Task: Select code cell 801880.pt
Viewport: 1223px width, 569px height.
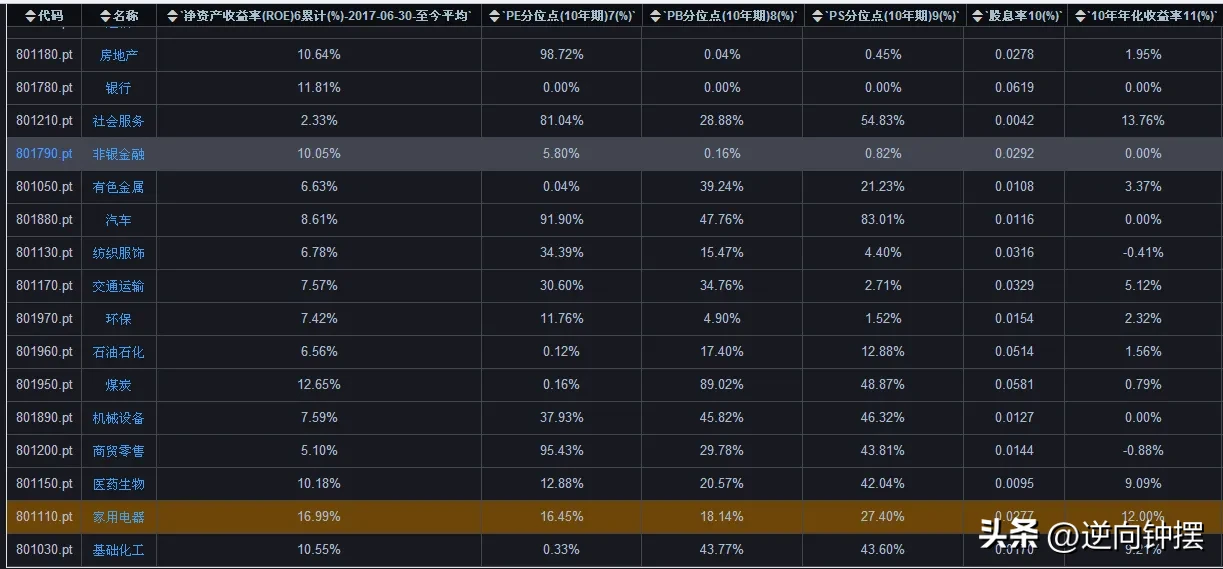Action: pyautogui.click(x=45, y=220)
